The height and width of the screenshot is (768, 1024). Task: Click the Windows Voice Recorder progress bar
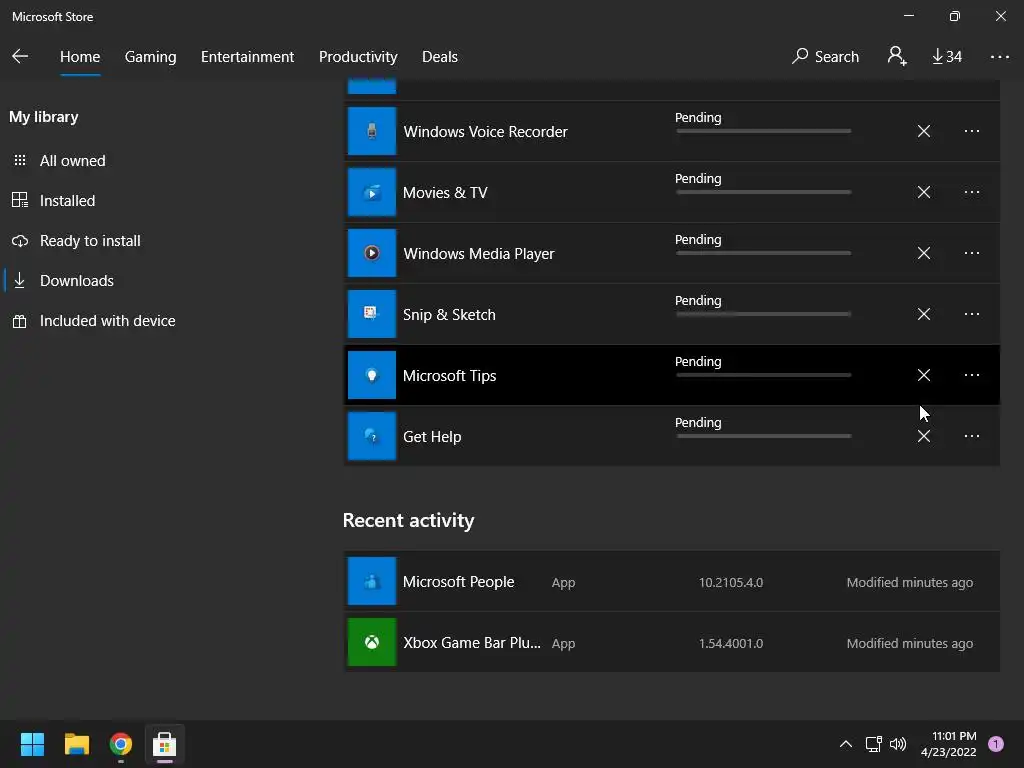pos(763,131)
